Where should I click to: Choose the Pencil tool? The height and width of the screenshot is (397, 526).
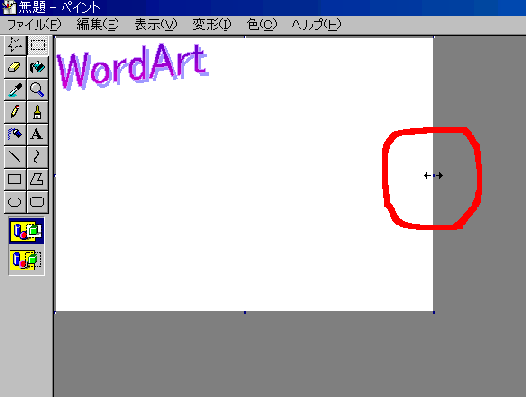pos(15,112)
